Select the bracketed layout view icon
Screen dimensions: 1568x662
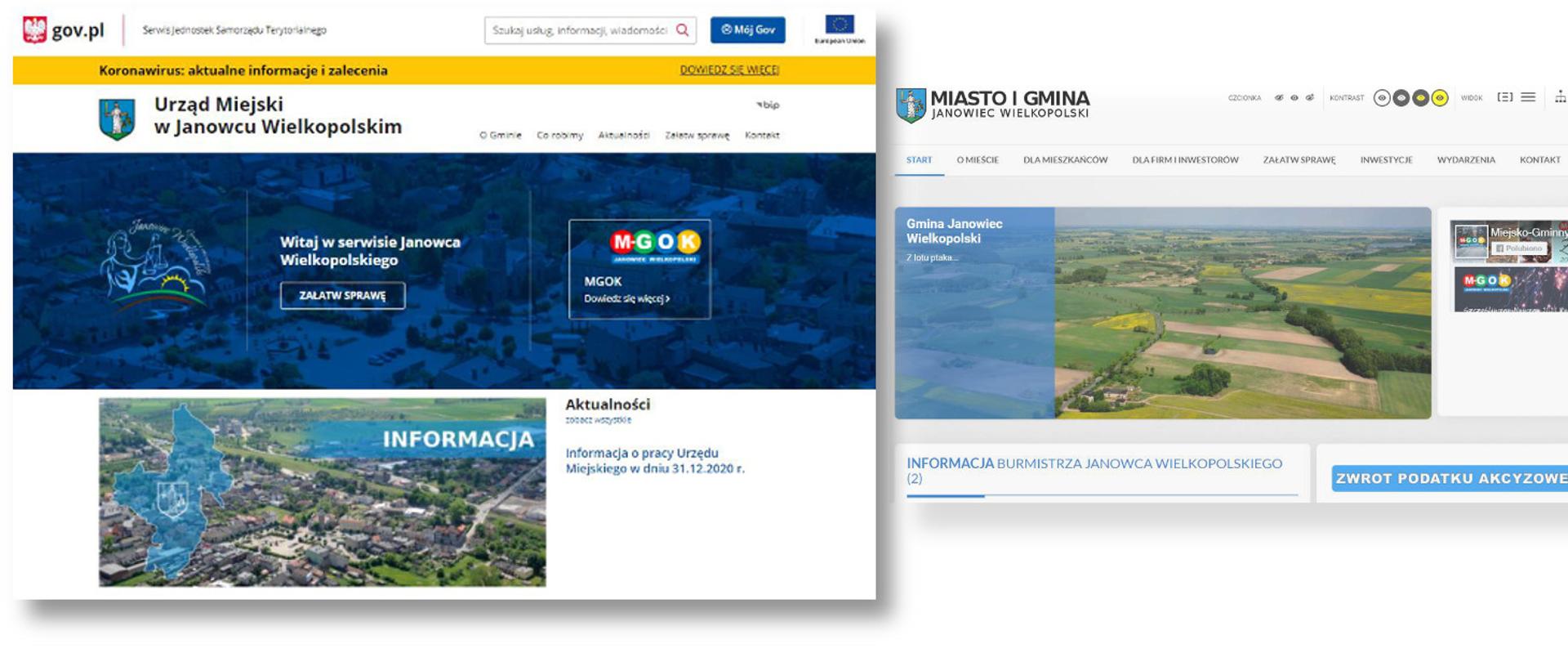pyautogui.click(x=1504, y=97)
